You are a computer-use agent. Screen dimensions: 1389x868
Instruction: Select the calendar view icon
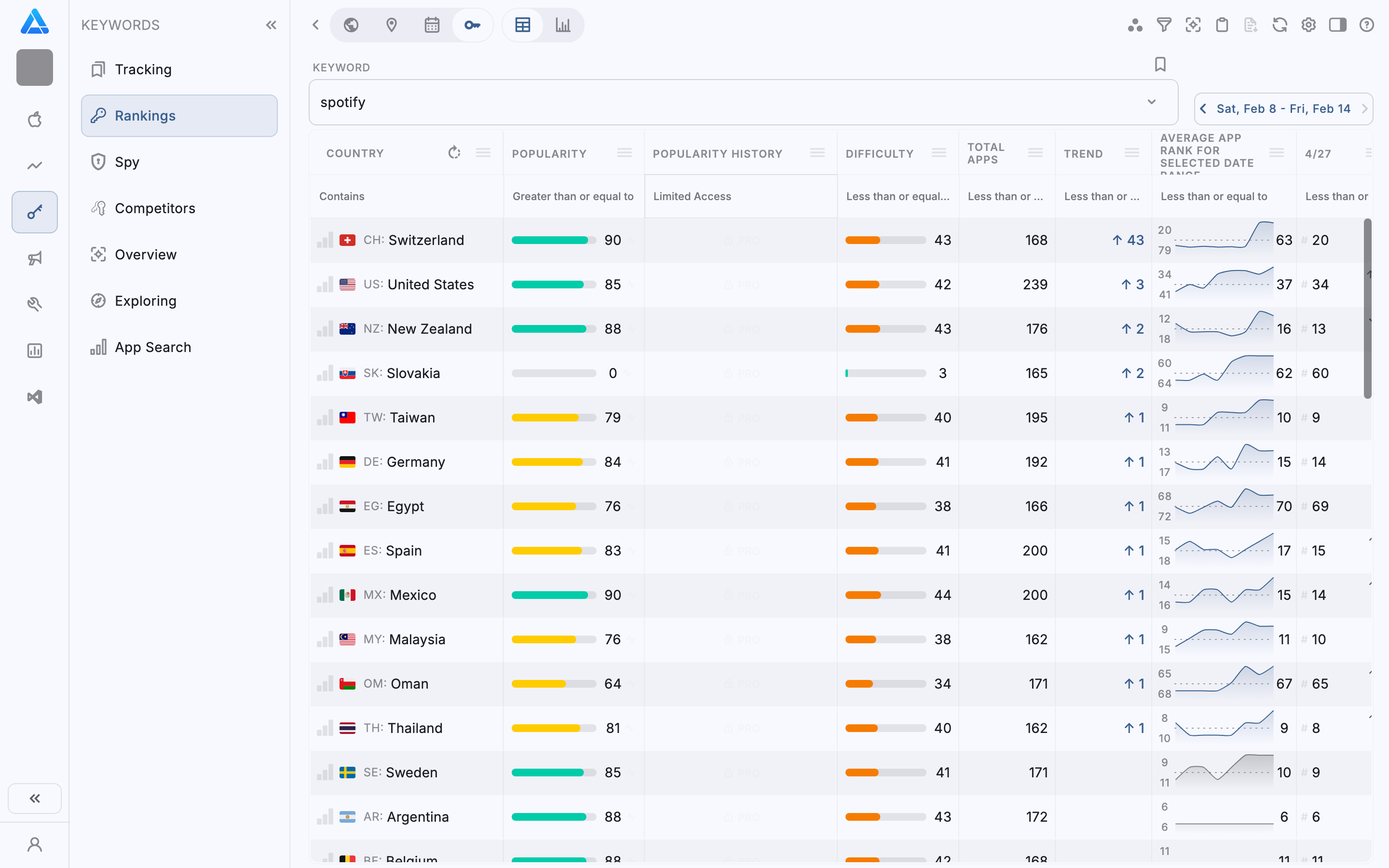[x=432, y=25]
